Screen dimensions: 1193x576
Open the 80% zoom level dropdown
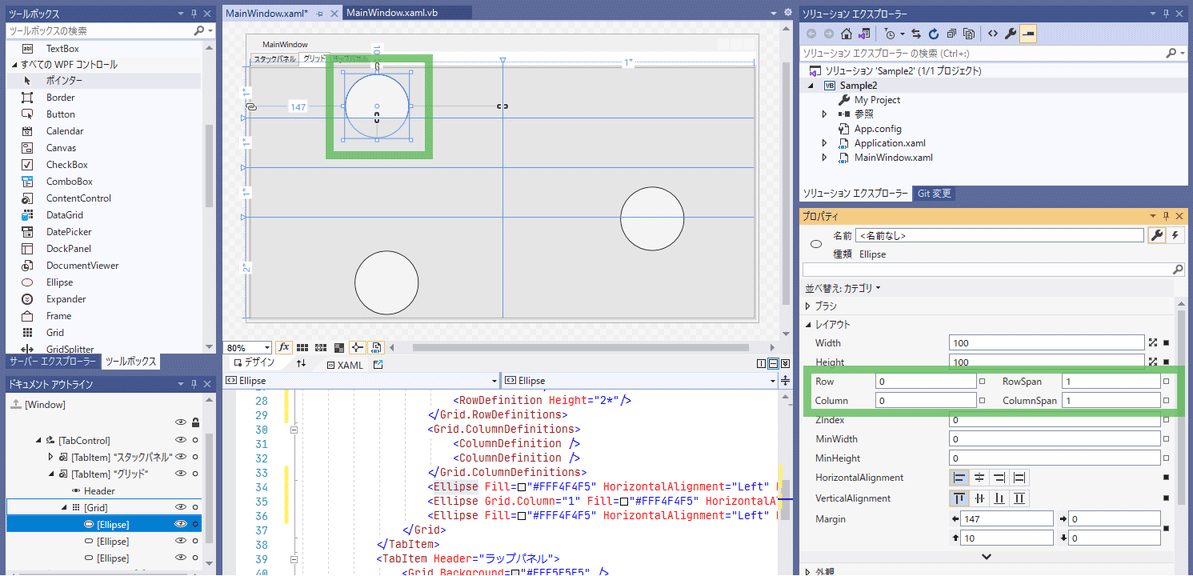click(266, 348)
